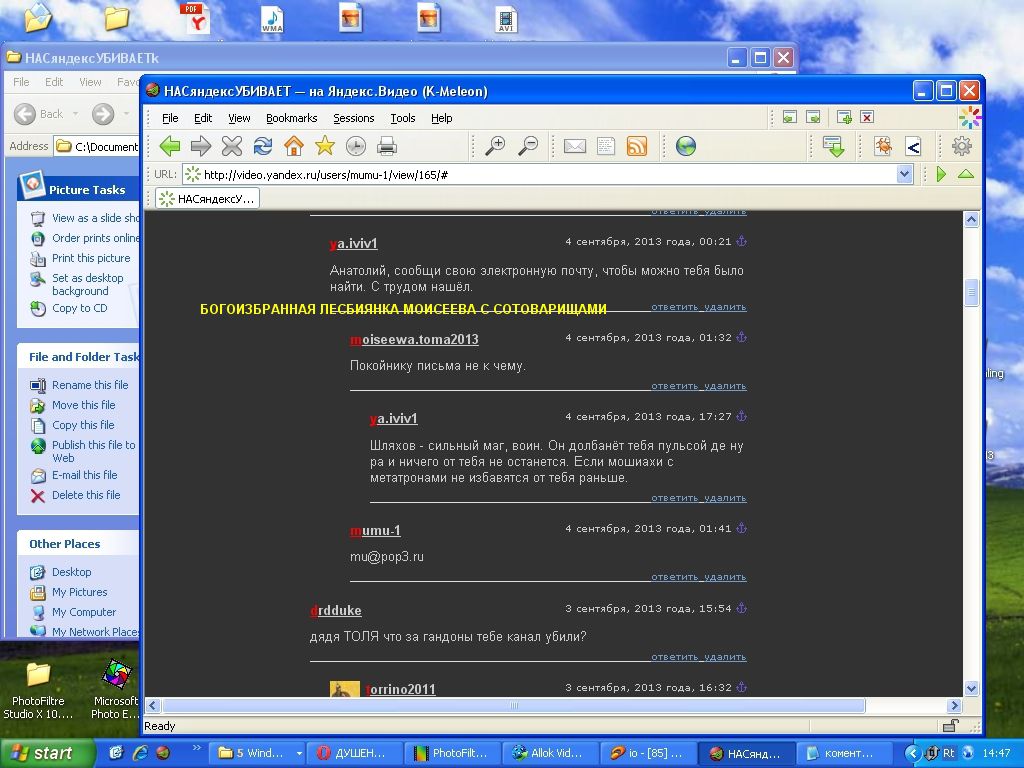Expand the Back button dropdown in Explorer
The width and height of the screenshot is (1024, 768).
coord(76,114)
